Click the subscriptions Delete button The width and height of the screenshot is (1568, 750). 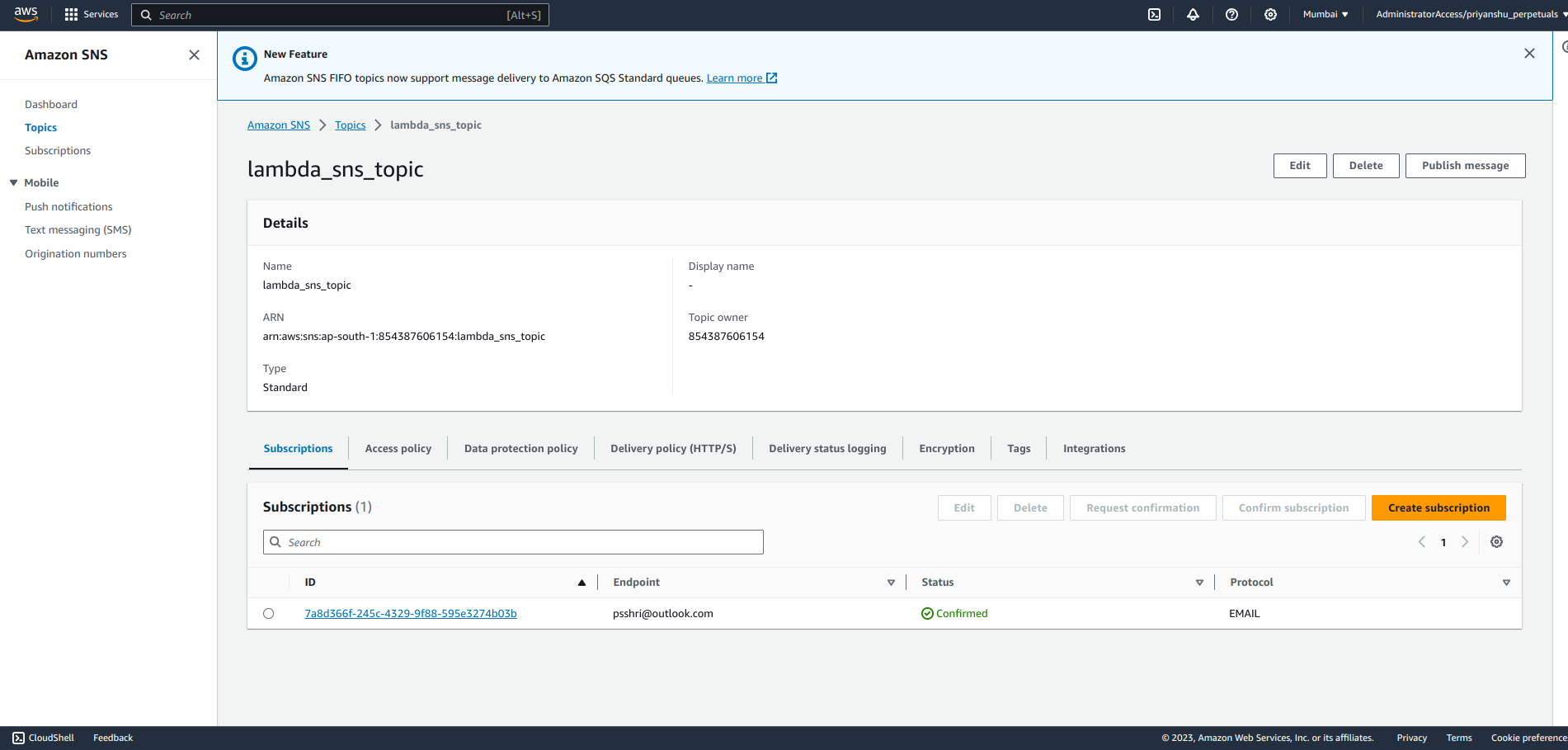[x=1030, y=507]
